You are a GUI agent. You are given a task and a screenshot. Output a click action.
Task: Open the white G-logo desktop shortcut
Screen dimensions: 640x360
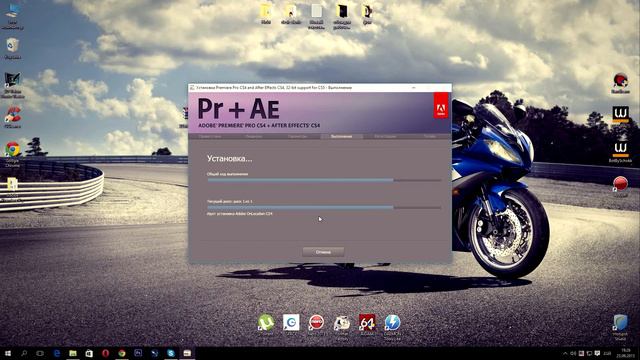pyautogui.click(x=291, y=322)
